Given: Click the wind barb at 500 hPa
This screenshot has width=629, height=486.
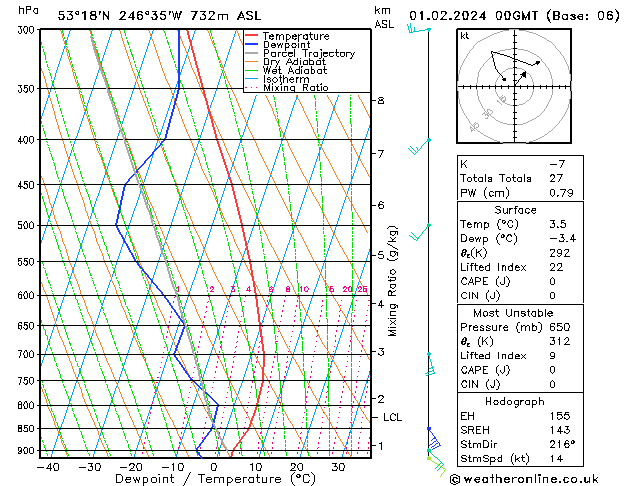Looking at the screenshot, I should click(x=420, y=232).
